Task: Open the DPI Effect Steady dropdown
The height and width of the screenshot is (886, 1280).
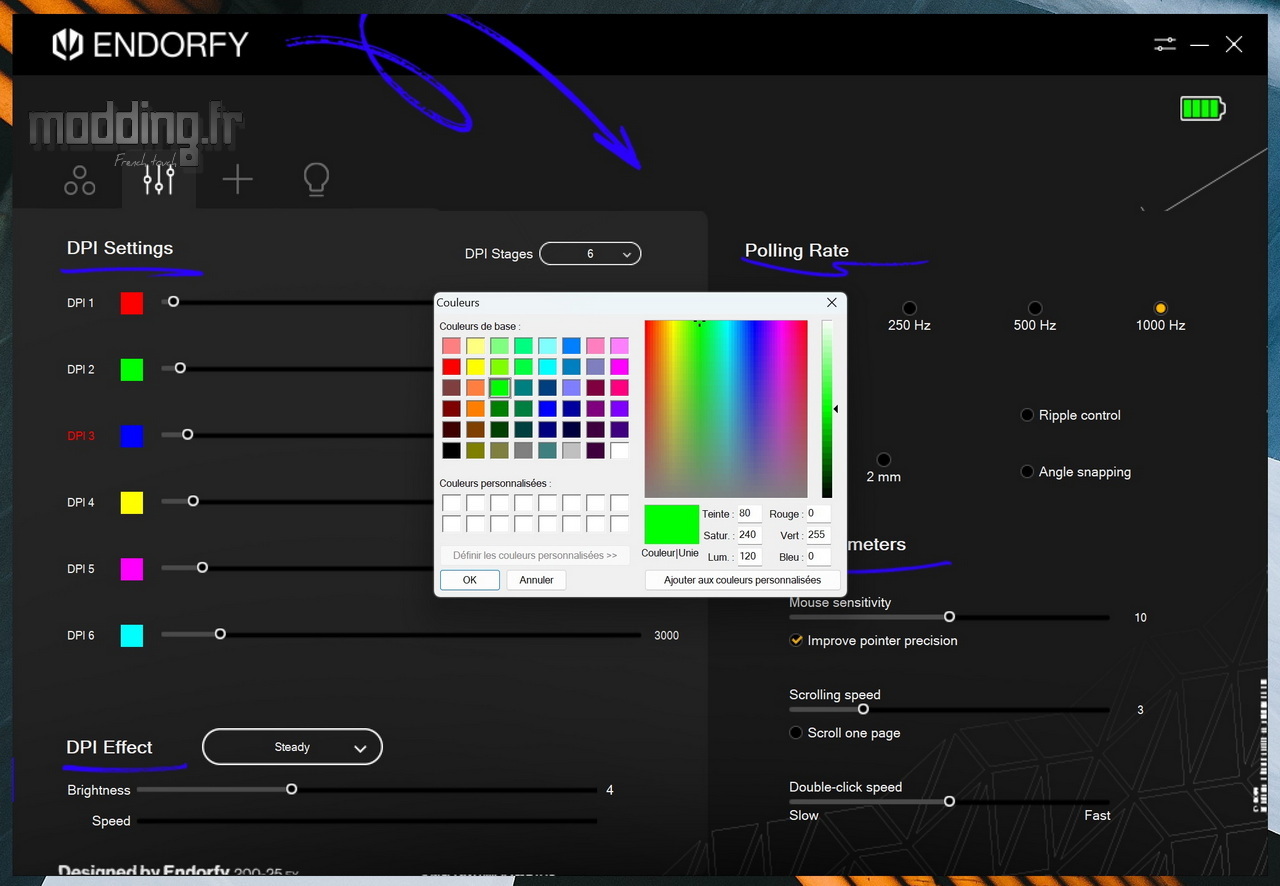Action: 292,747
